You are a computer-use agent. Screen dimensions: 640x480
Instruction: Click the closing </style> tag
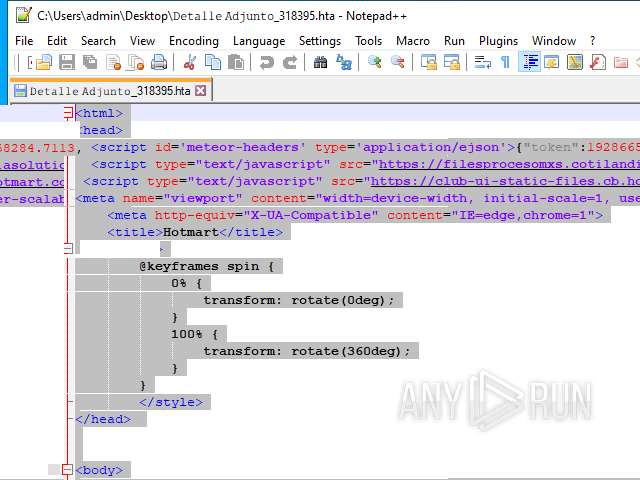pos(171,402)
